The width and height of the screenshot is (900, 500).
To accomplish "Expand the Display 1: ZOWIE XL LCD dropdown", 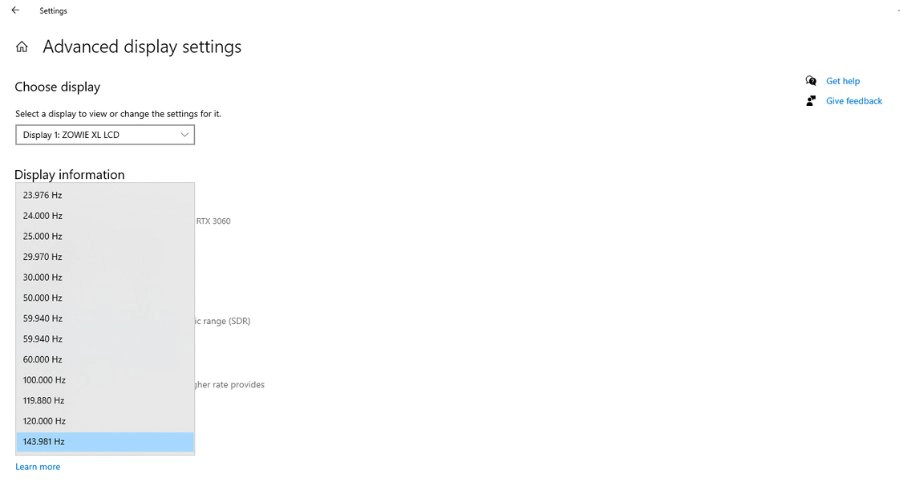I will [x=105, y=135].
